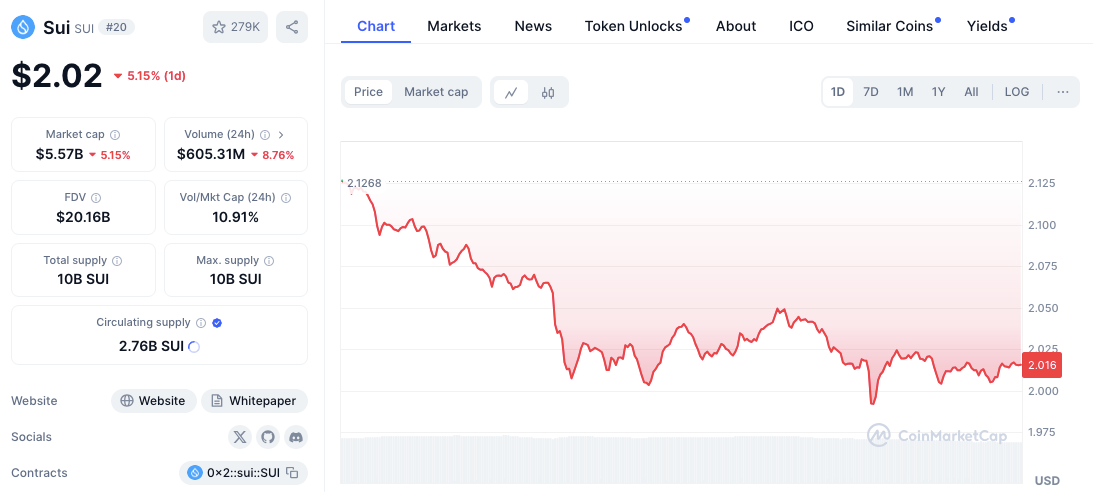Show Circulating supply info icon
The height and width of the screenshot is (492, 1093).
tap(201, 323)
